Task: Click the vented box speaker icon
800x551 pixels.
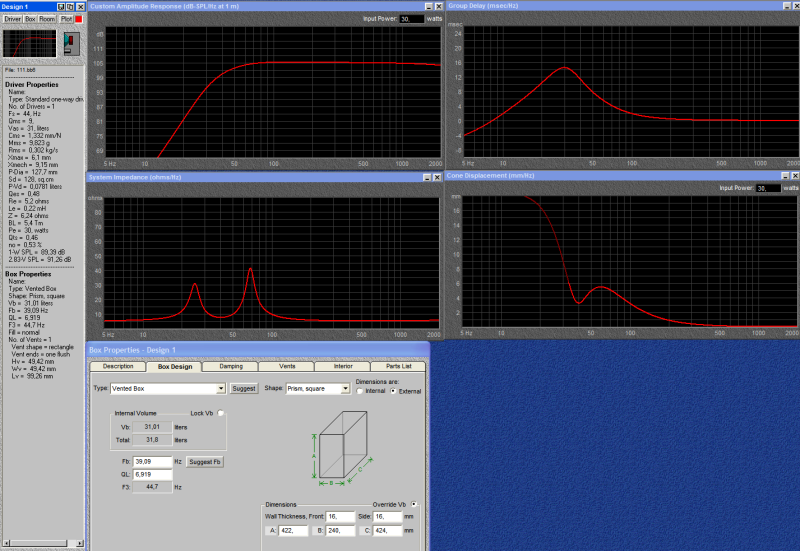Action: (71, 43)
